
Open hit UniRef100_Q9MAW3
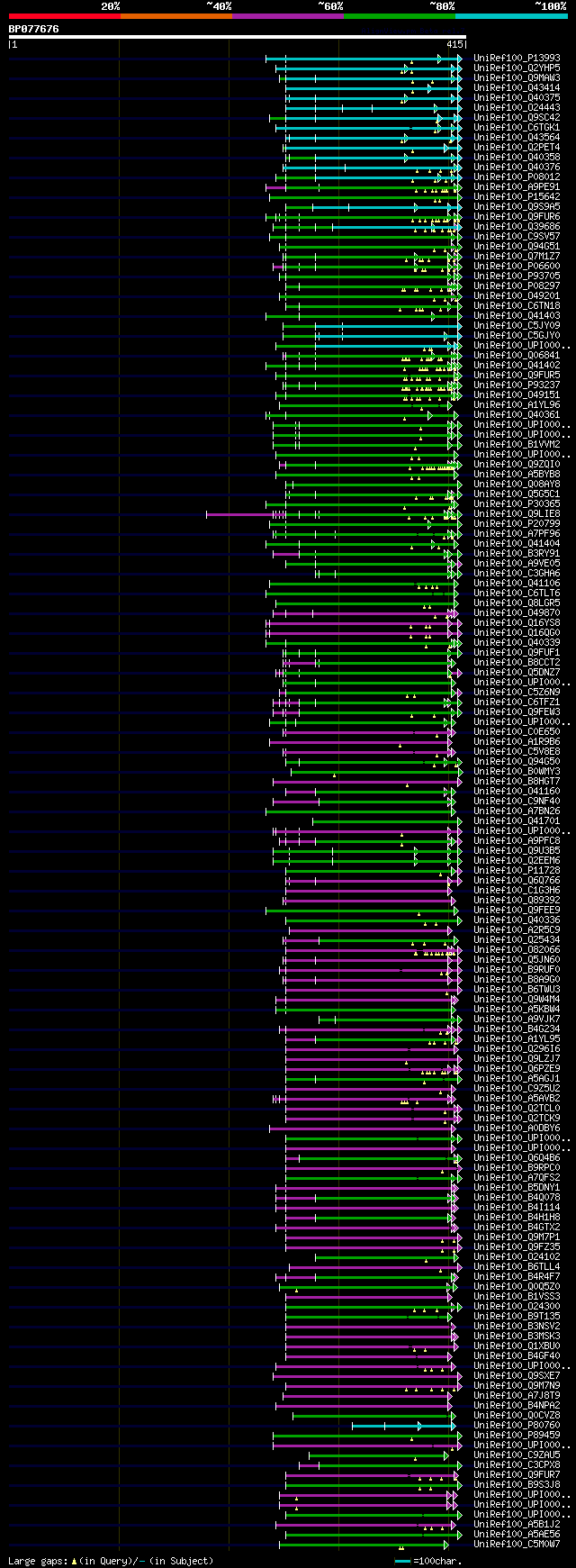517,78
